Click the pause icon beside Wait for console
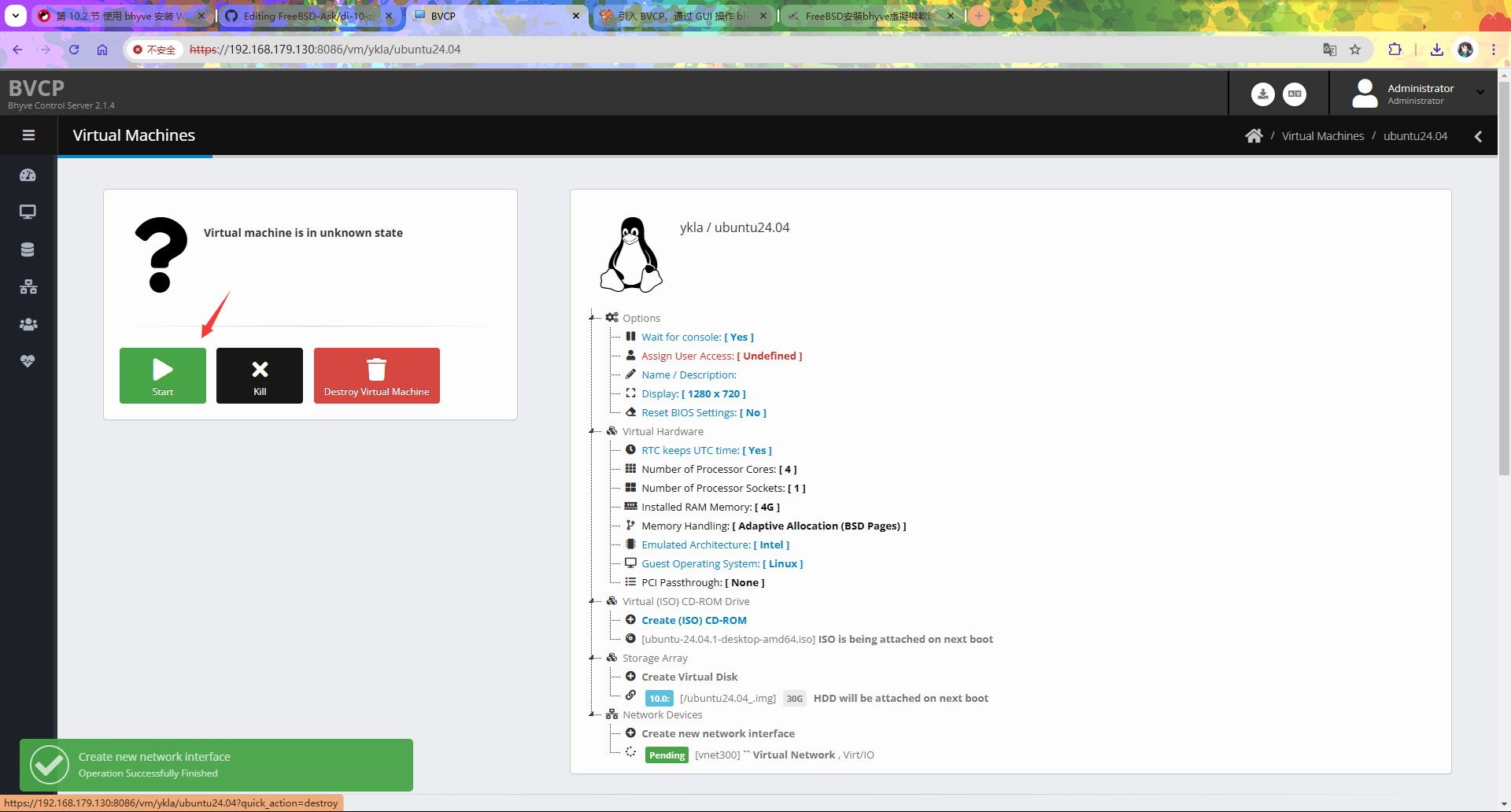This screenshot has width=1511, height=812. tap(630, 336)
